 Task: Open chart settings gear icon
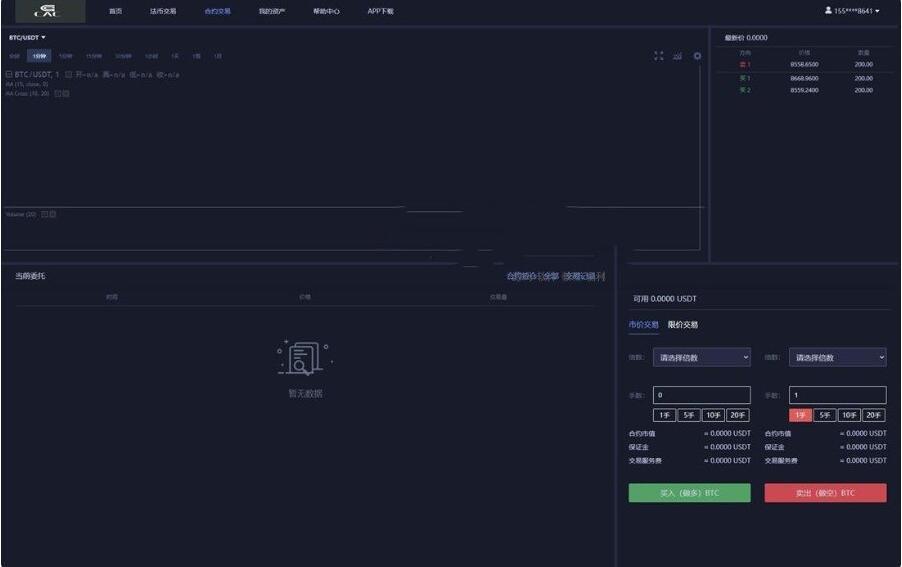pos(697,56)
